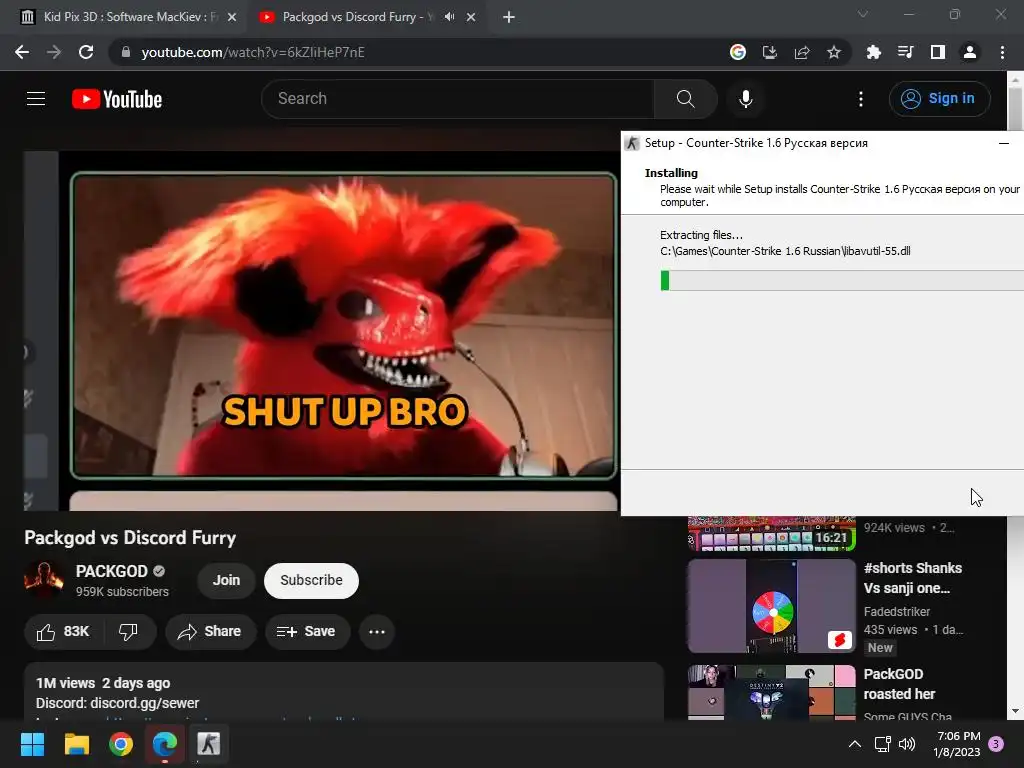Open Microsoft Edge from taskbar
1024x768 pixels.
tap(165, 744)
